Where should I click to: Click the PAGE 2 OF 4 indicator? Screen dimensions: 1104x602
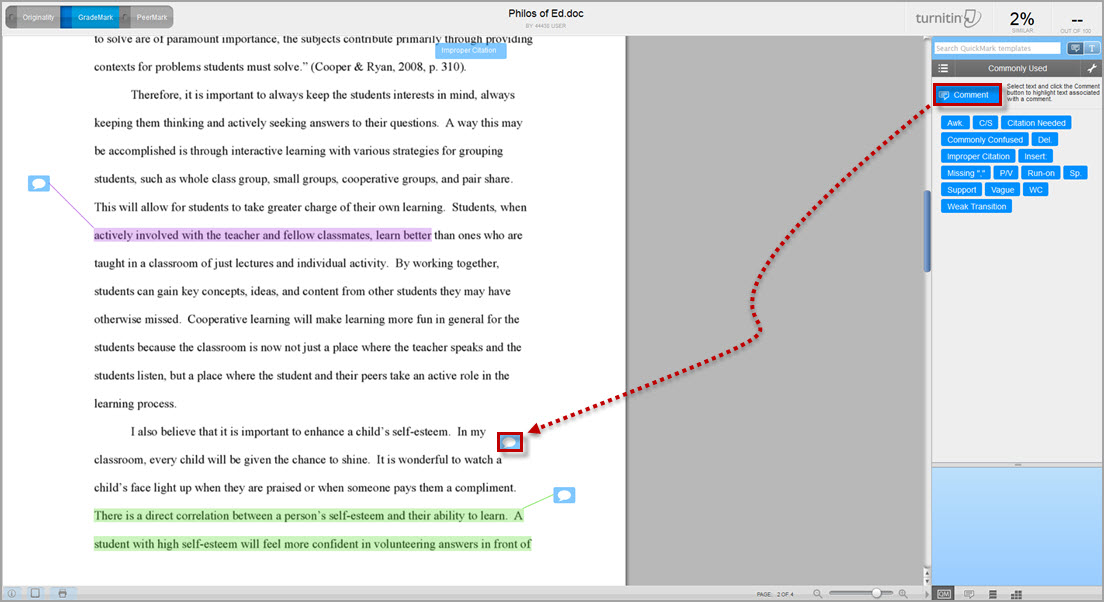tap(774, 594)
